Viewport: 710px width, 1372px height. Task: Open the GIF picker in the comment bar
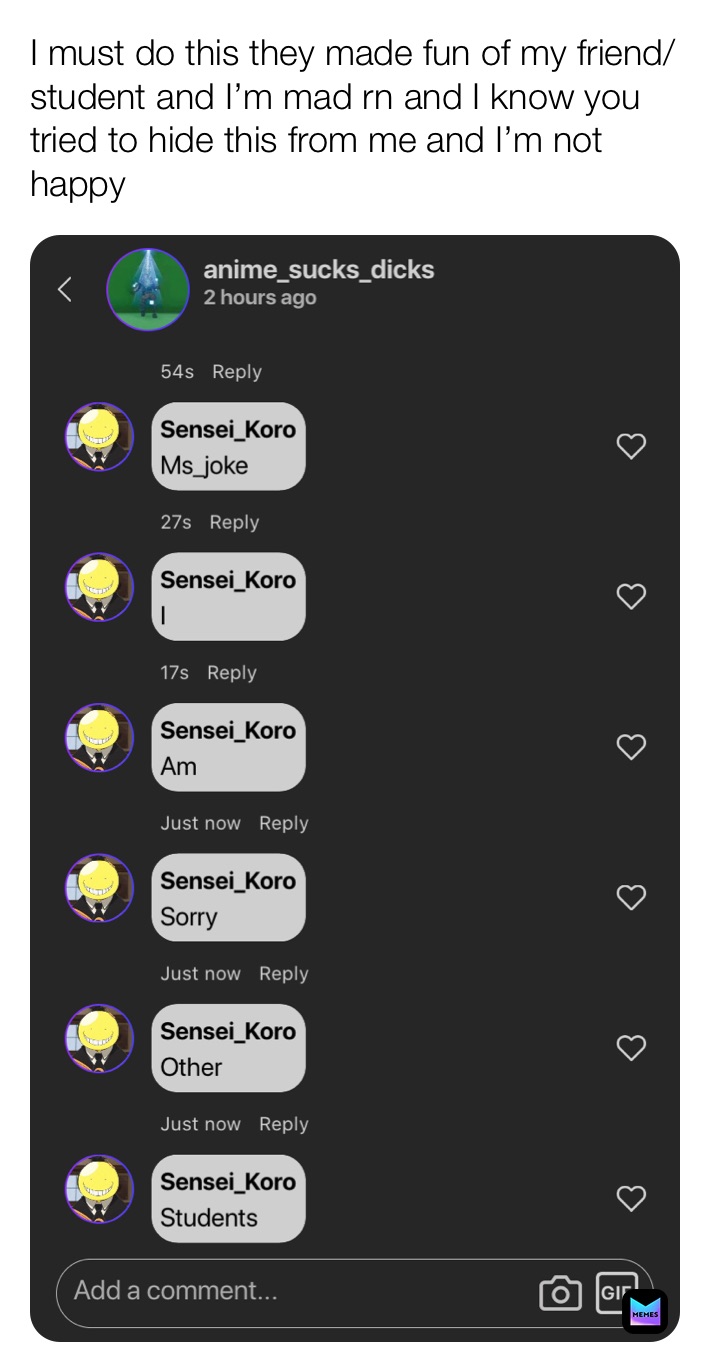pos(618,1293)
